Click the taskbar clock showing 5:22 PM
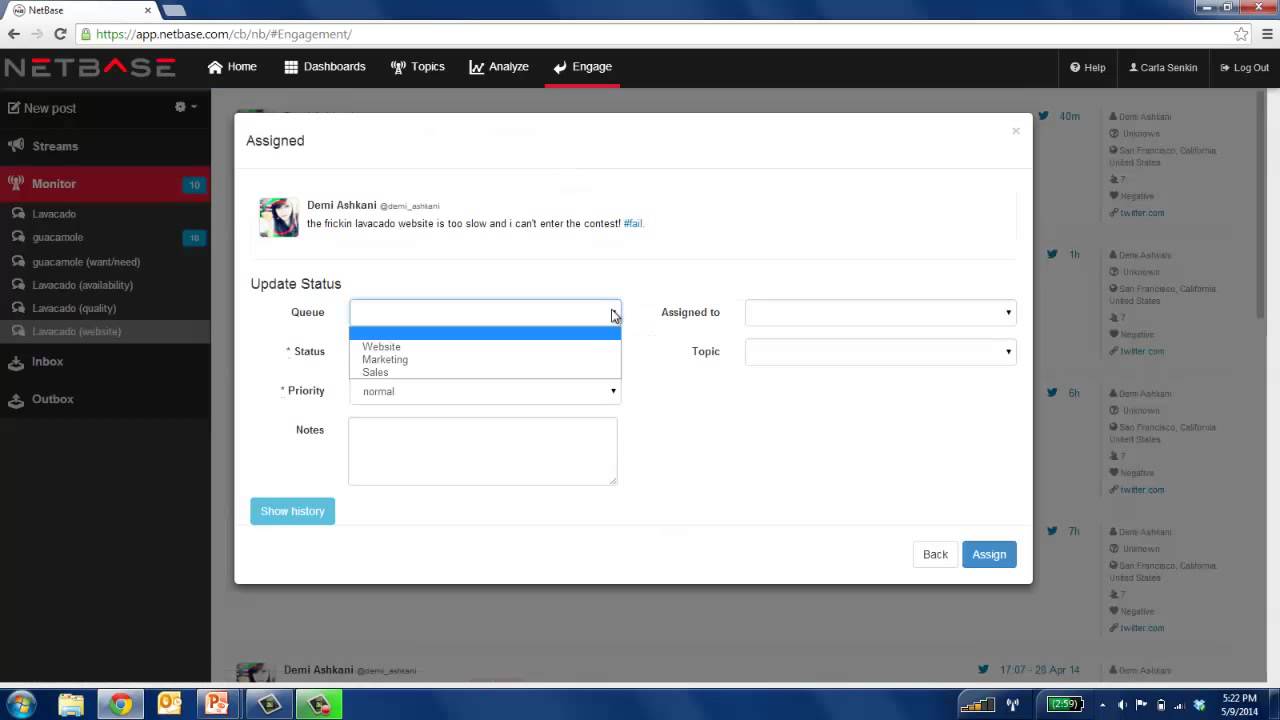 click(x=1240, y=704)
